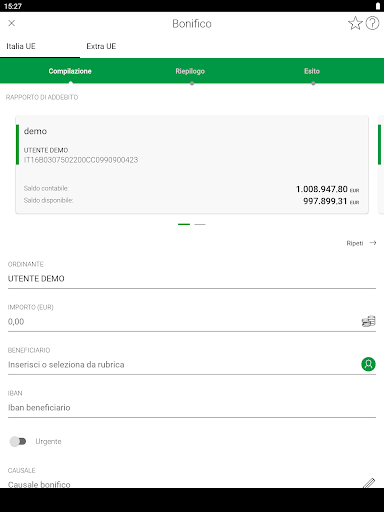Mark Bonifico as favorite with the star icon

[x=355, y=23]
